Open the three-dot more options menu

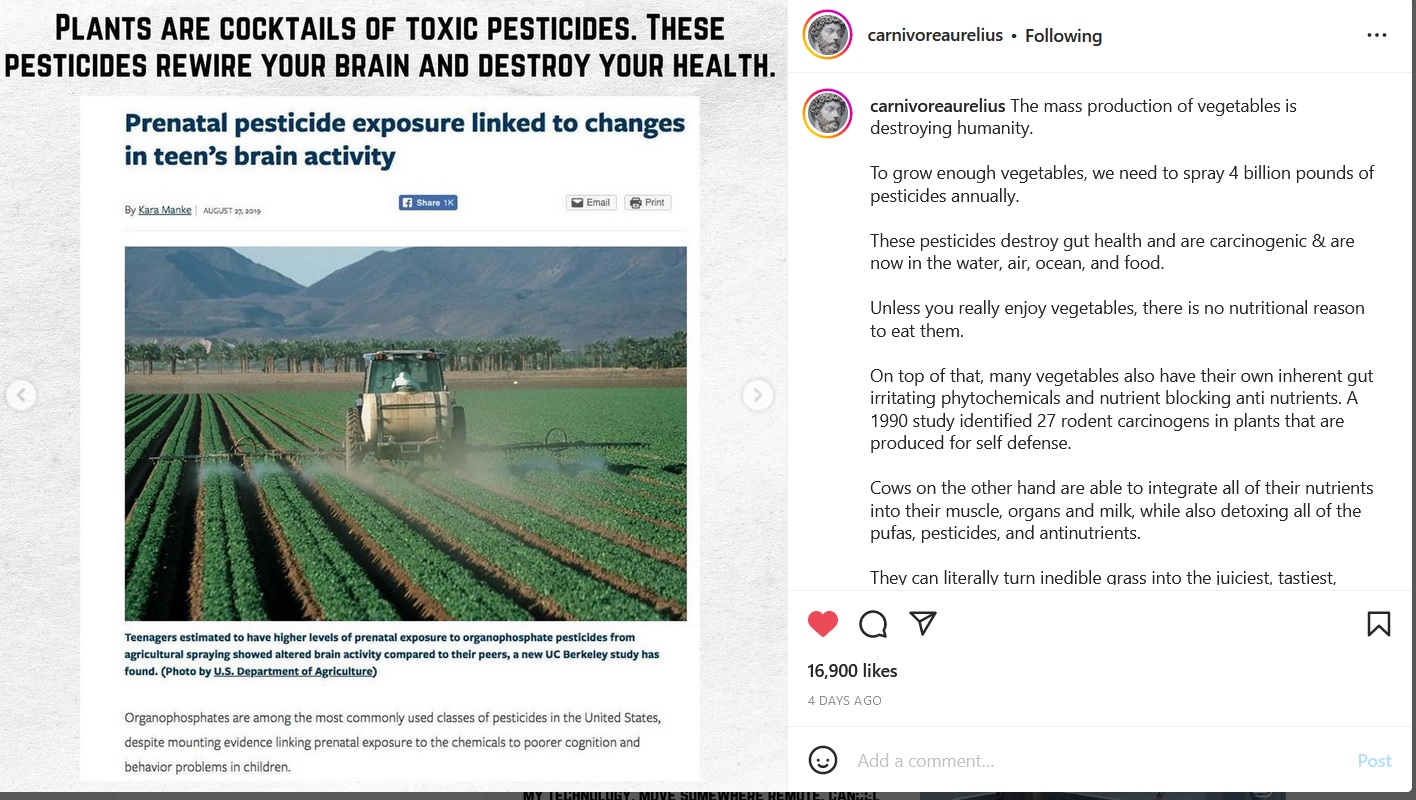coord(1377,35)
